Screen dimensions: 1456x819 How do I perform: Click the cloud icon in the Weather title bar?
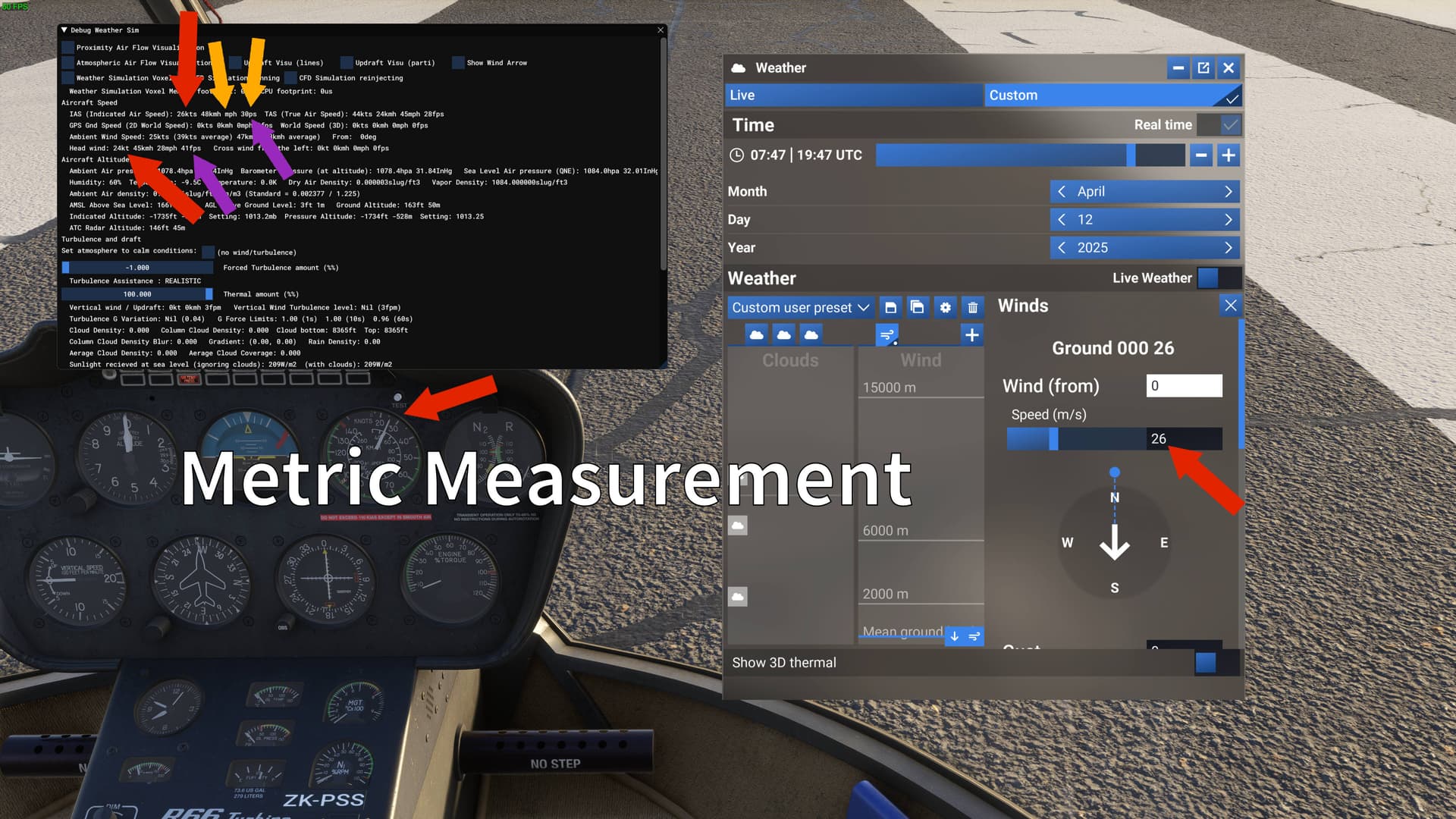click(x=739, y=68)
